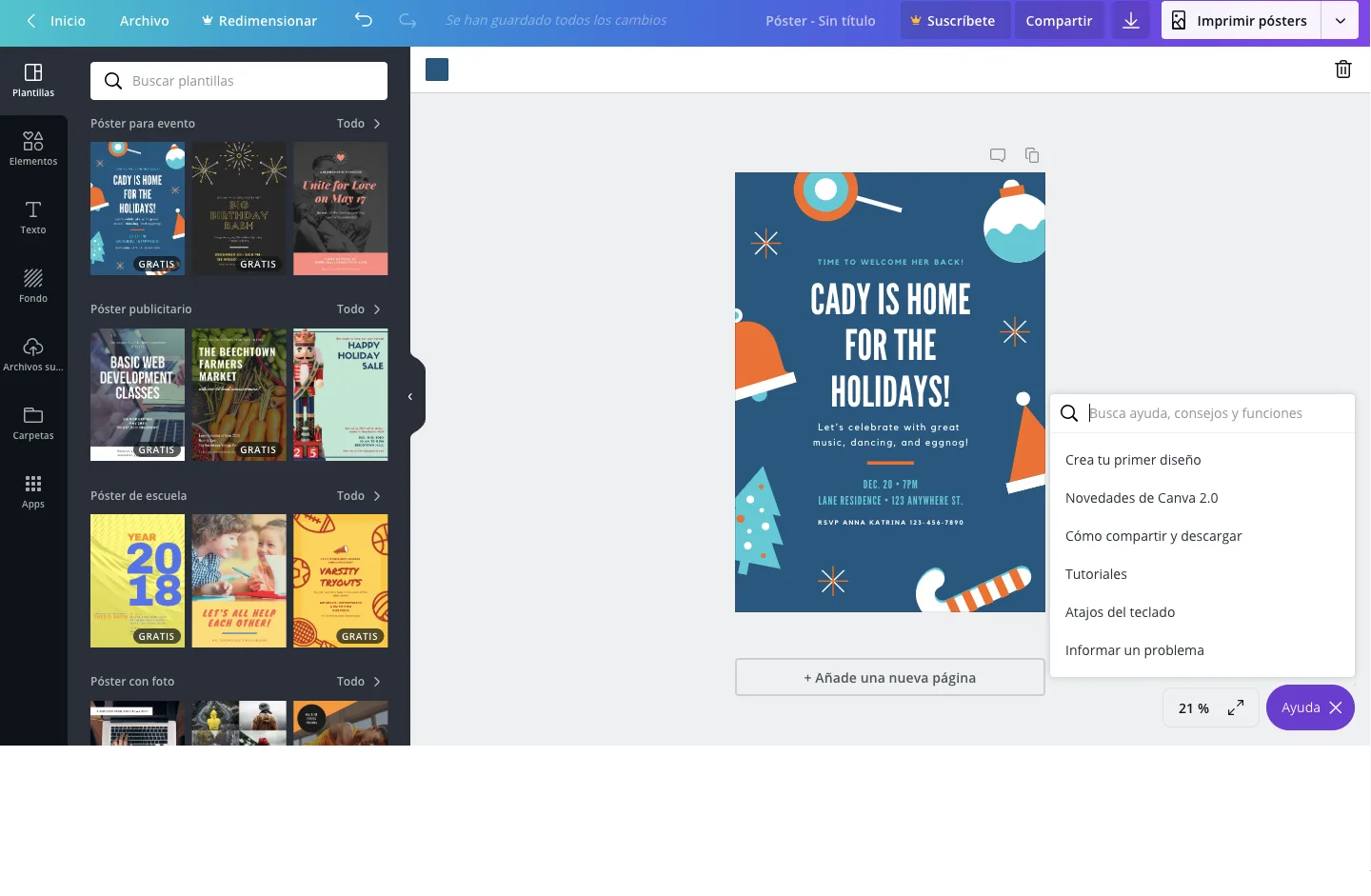Viewport: 1371px width, 896px height.
Task: Click Añade una nueva página button
Action: pyautogui.click(x=890, y=677)
